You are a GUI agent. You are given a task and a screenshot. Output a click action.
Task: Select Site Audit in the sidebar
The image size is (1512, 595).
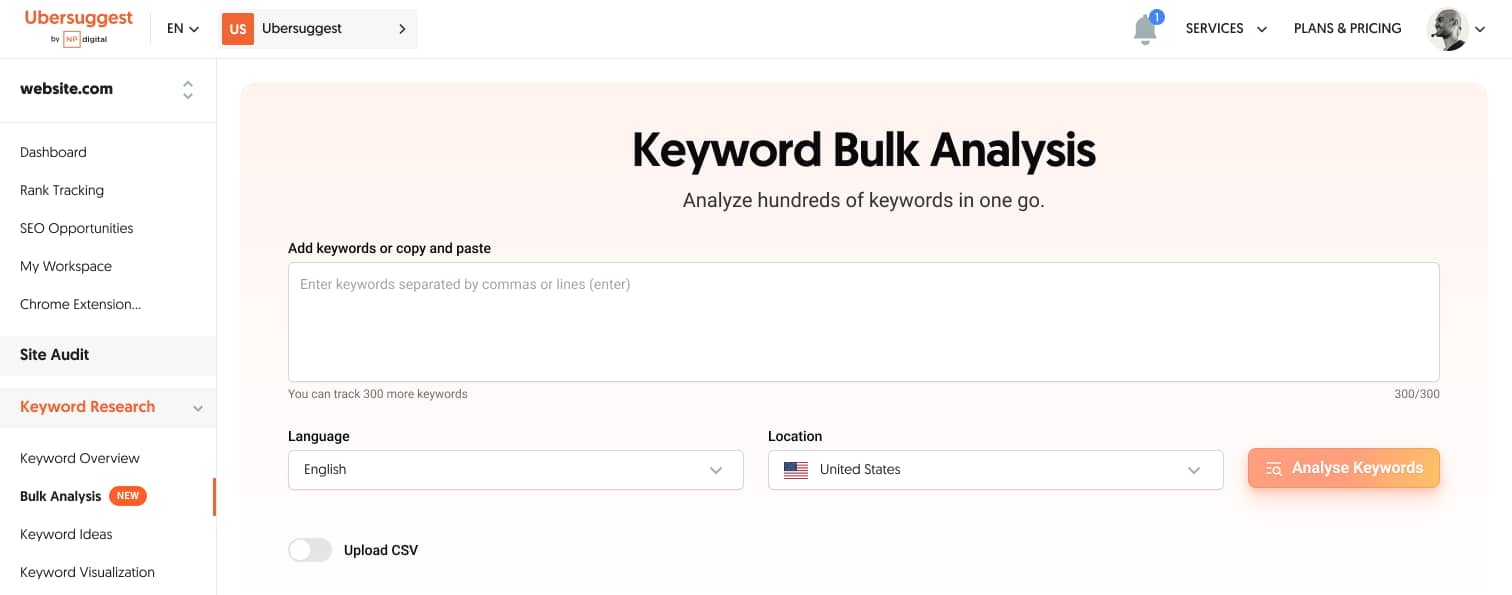55,354
